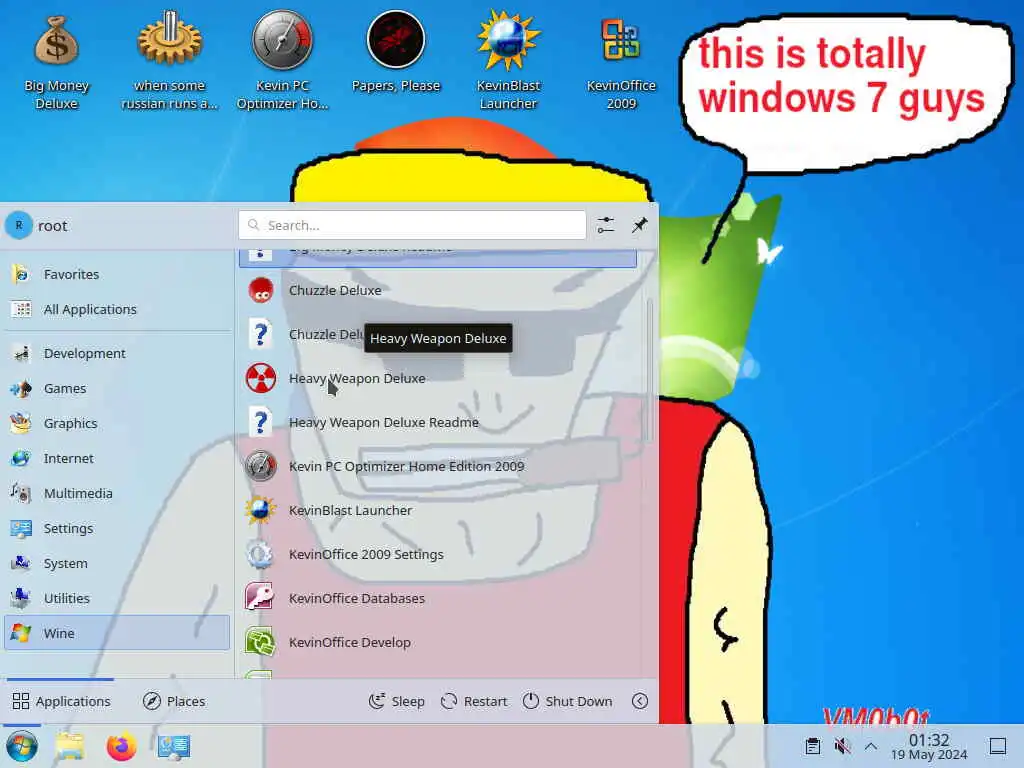Launch KevinBlast Launcher desktop shortcut

coord(508,60)
